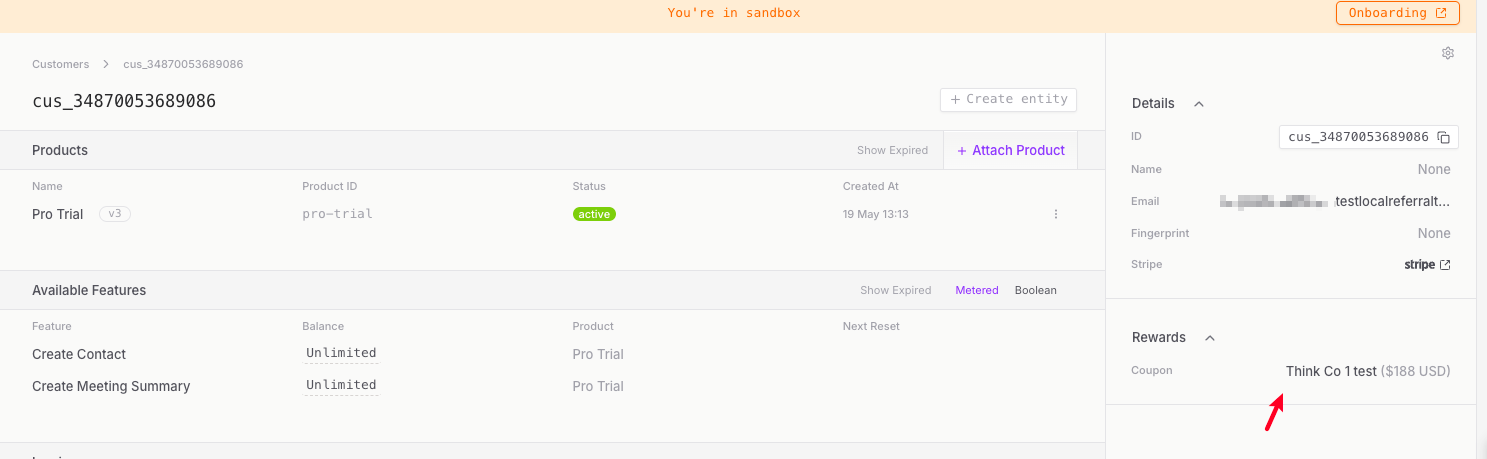Click the active status badge
The height and width of the screenshot is (459, 1487).
pyautogui.click(x=594, y=214)
